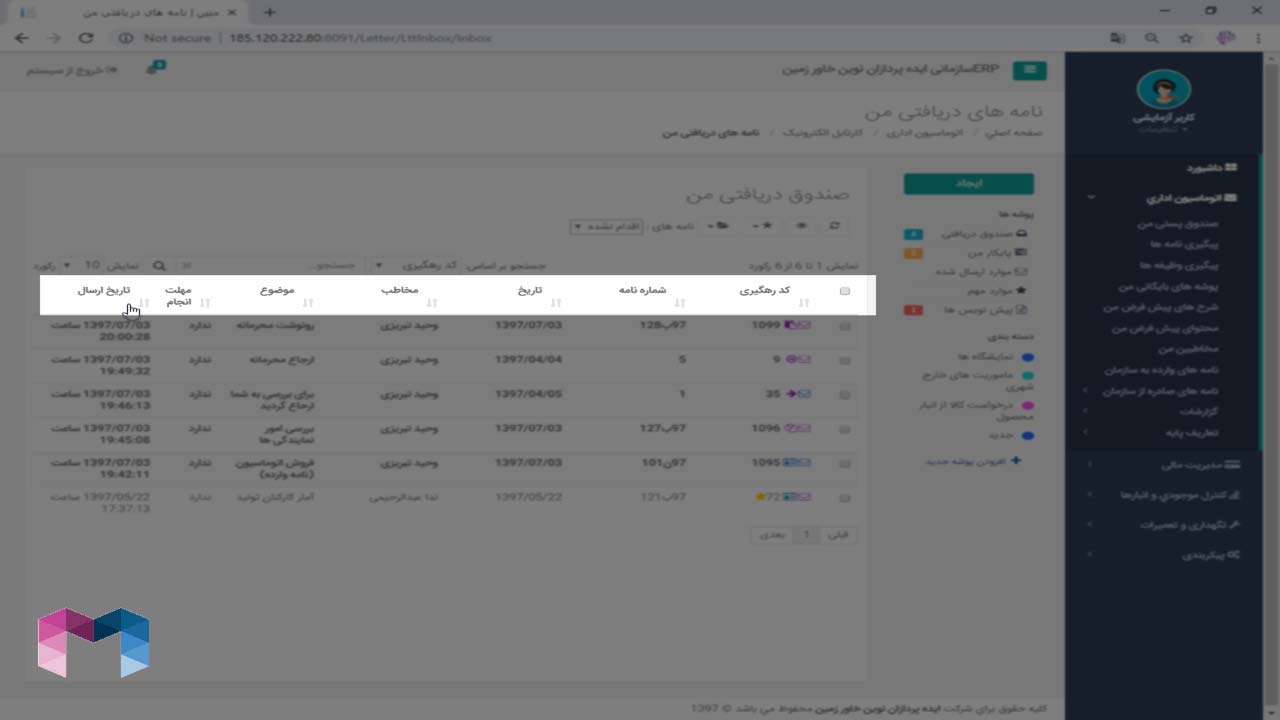Tick the select-all checkbox in table header
Viewport: 1280px width, 720px height.
tap(845, 291)
